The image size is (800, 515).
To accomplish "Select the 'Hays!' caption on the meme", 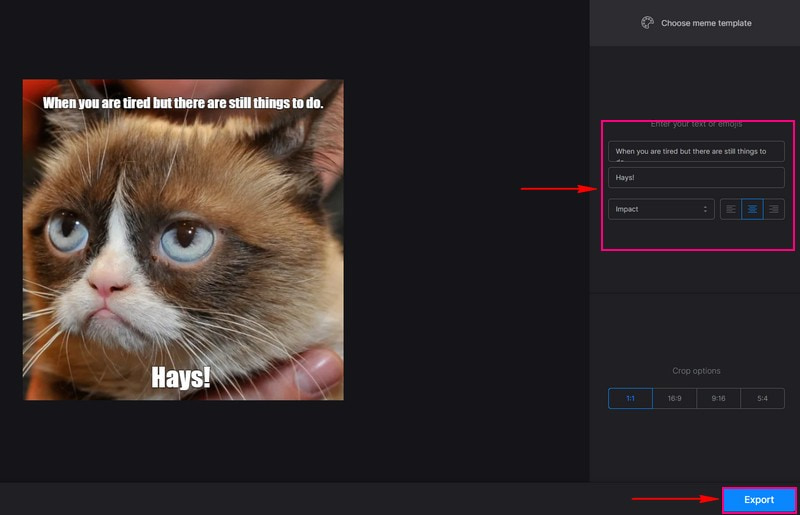I will point(181,376).
